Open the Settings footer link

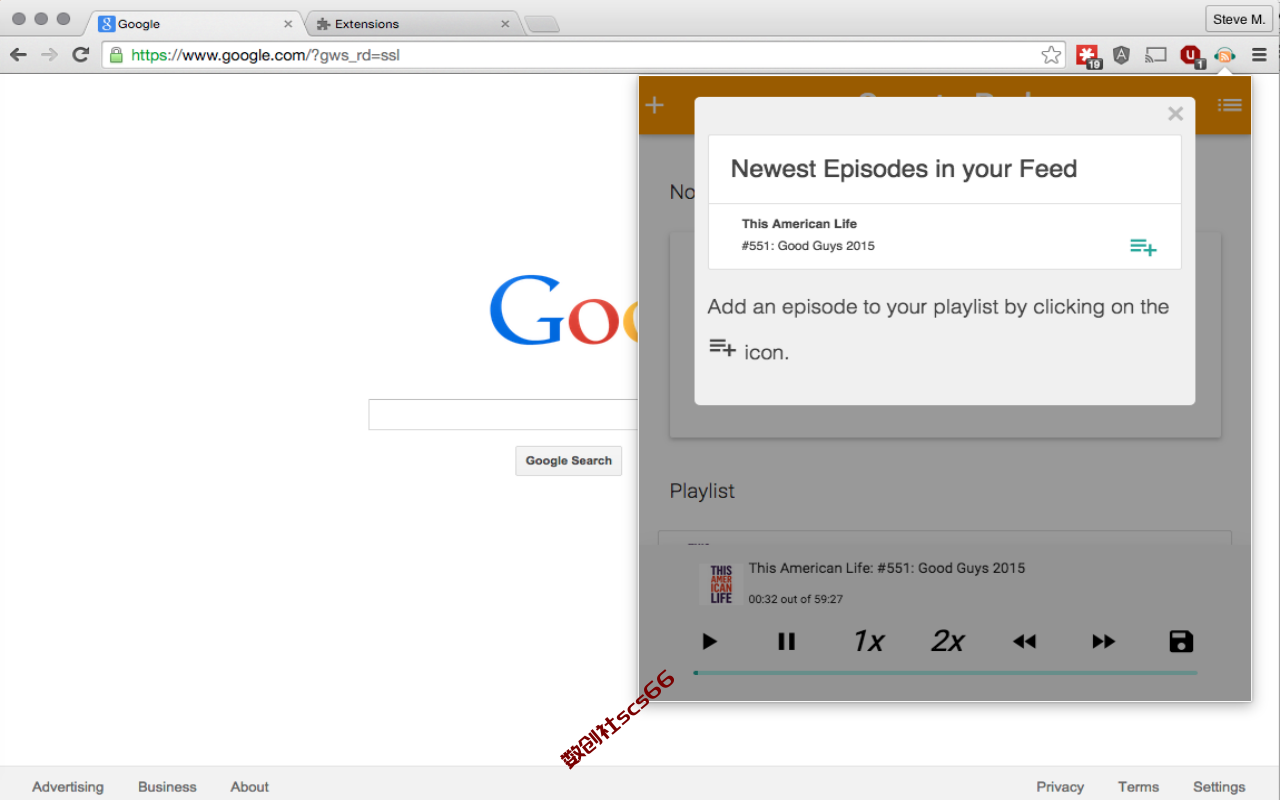click(x=1219, y=787)
